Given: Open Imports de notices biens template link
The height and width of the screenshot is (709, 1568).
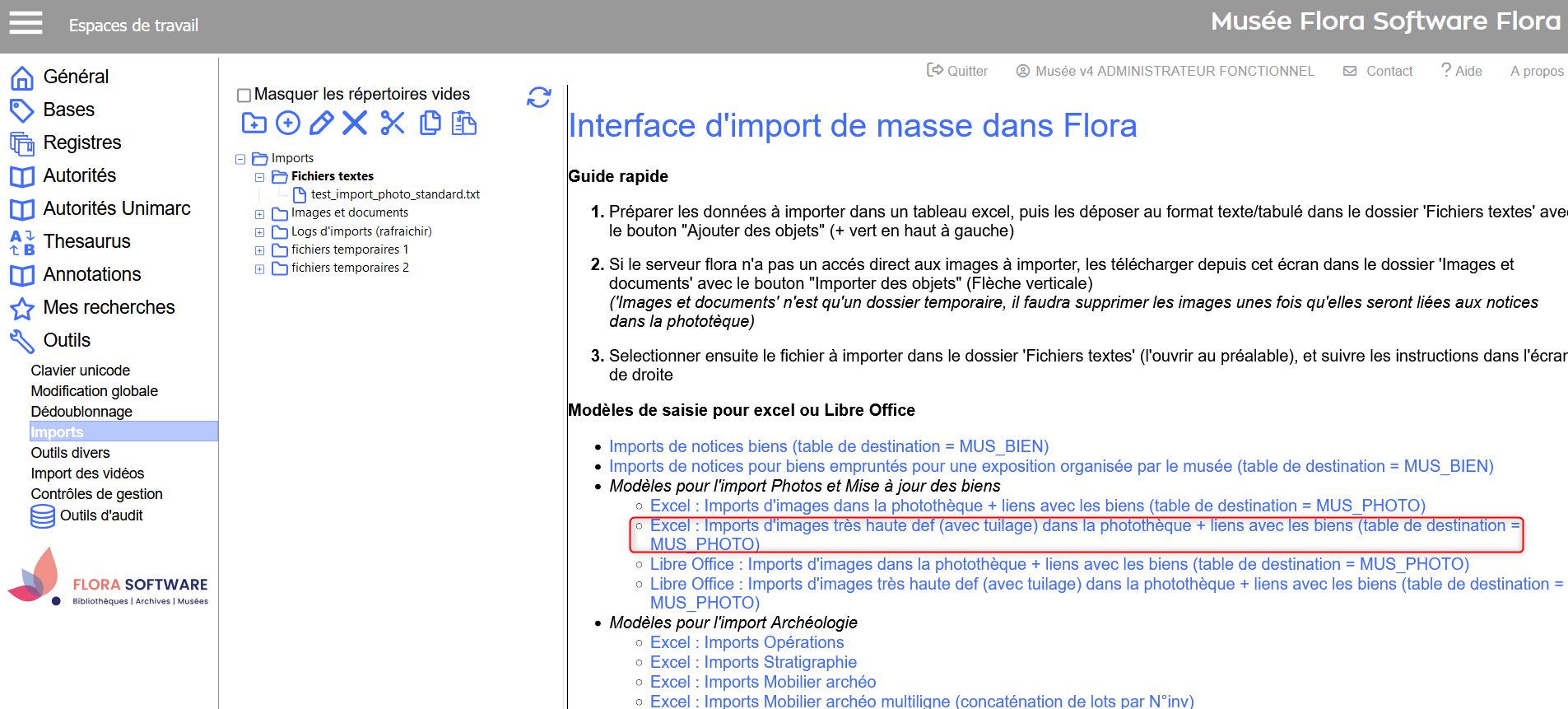Looking at the screenshot, I should 829,446.
